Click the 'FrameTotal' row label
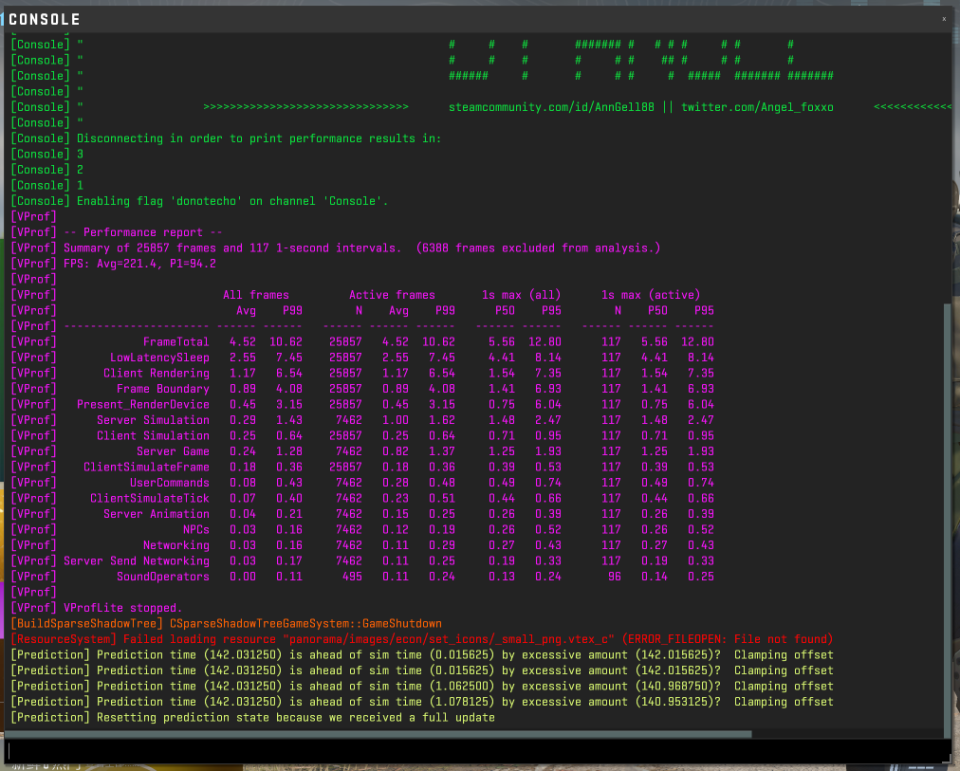960x771 pixels. pyautogui.click(x=176, y=342)
